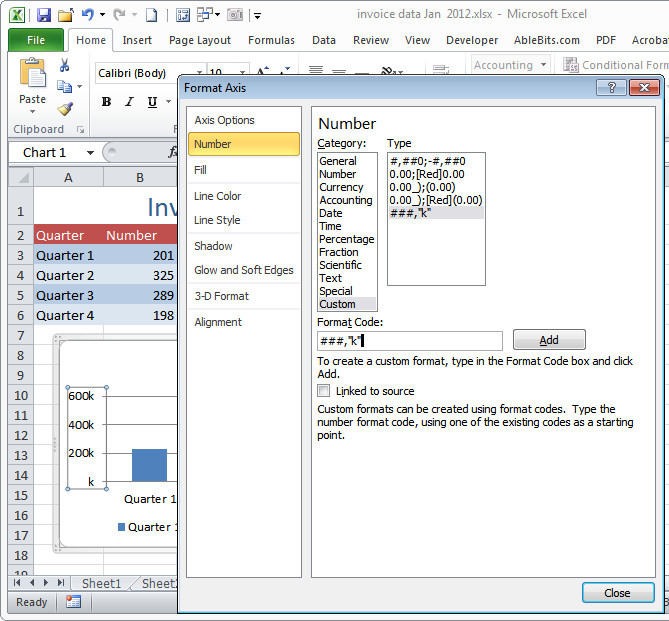Switch to the Page Layout tab
This screenshot has width=669, height=621.
(200, 40)
